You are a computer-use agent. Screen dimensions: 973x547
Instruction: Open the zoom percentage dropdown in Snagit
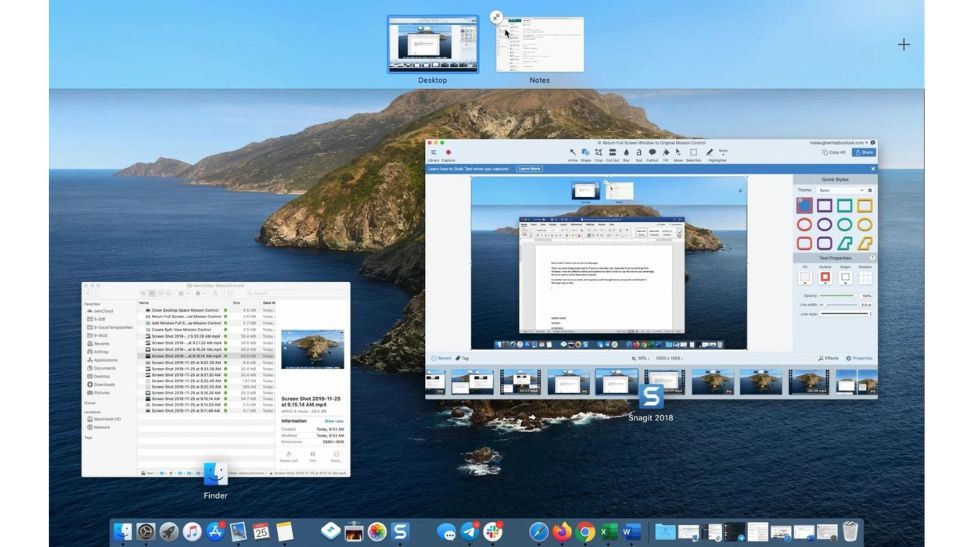coord(641,358)
